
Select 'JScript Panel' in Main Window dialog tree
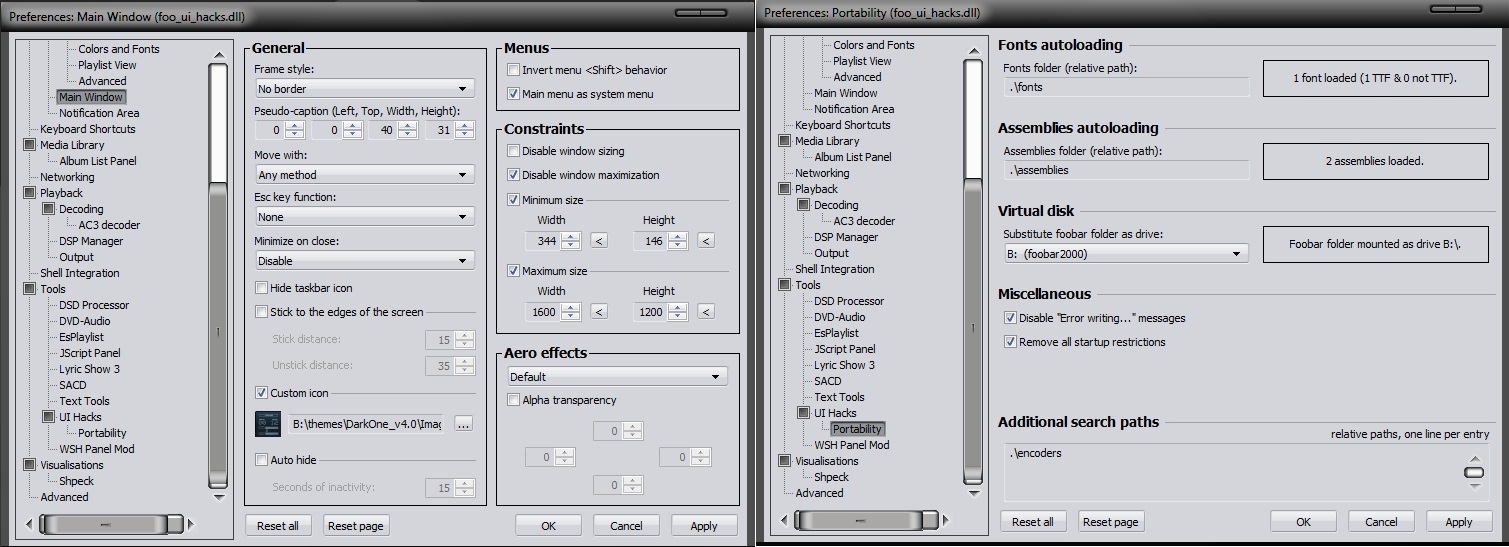point(89,353)
